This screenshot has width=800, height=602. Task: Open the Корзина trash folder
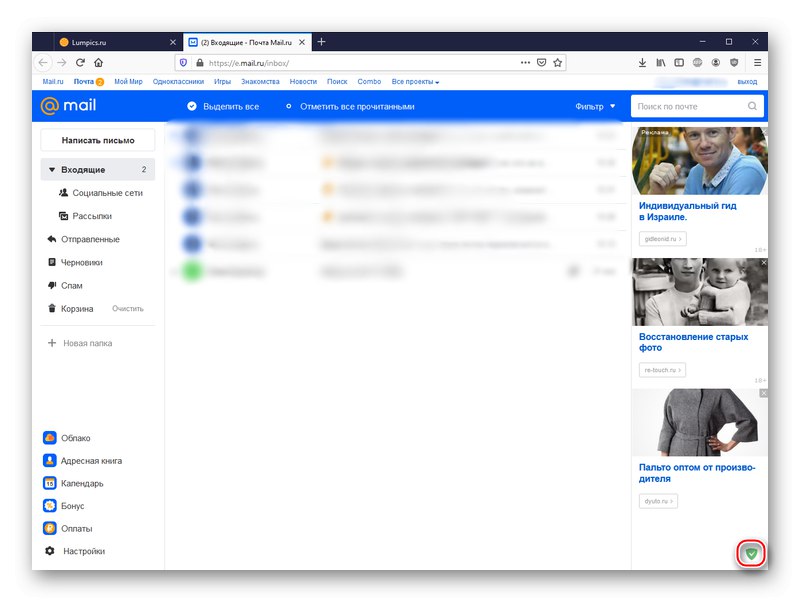(x=70, y=309)
